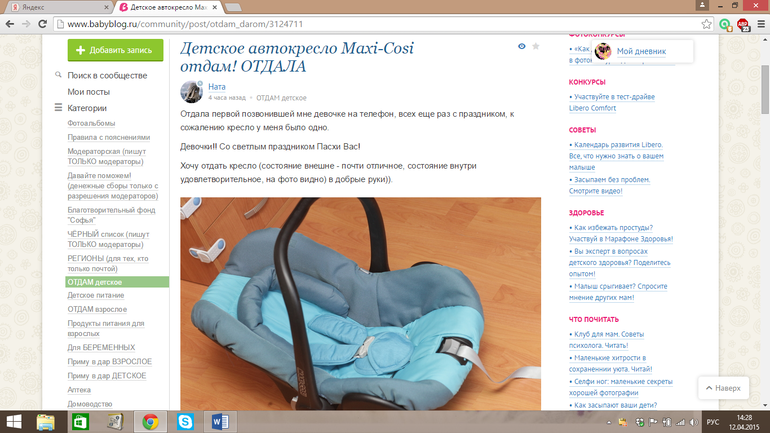Screen dimensions: 770x433
Task: Open Microsoft Word from the taskbar
Action: [x=220, y=421]
